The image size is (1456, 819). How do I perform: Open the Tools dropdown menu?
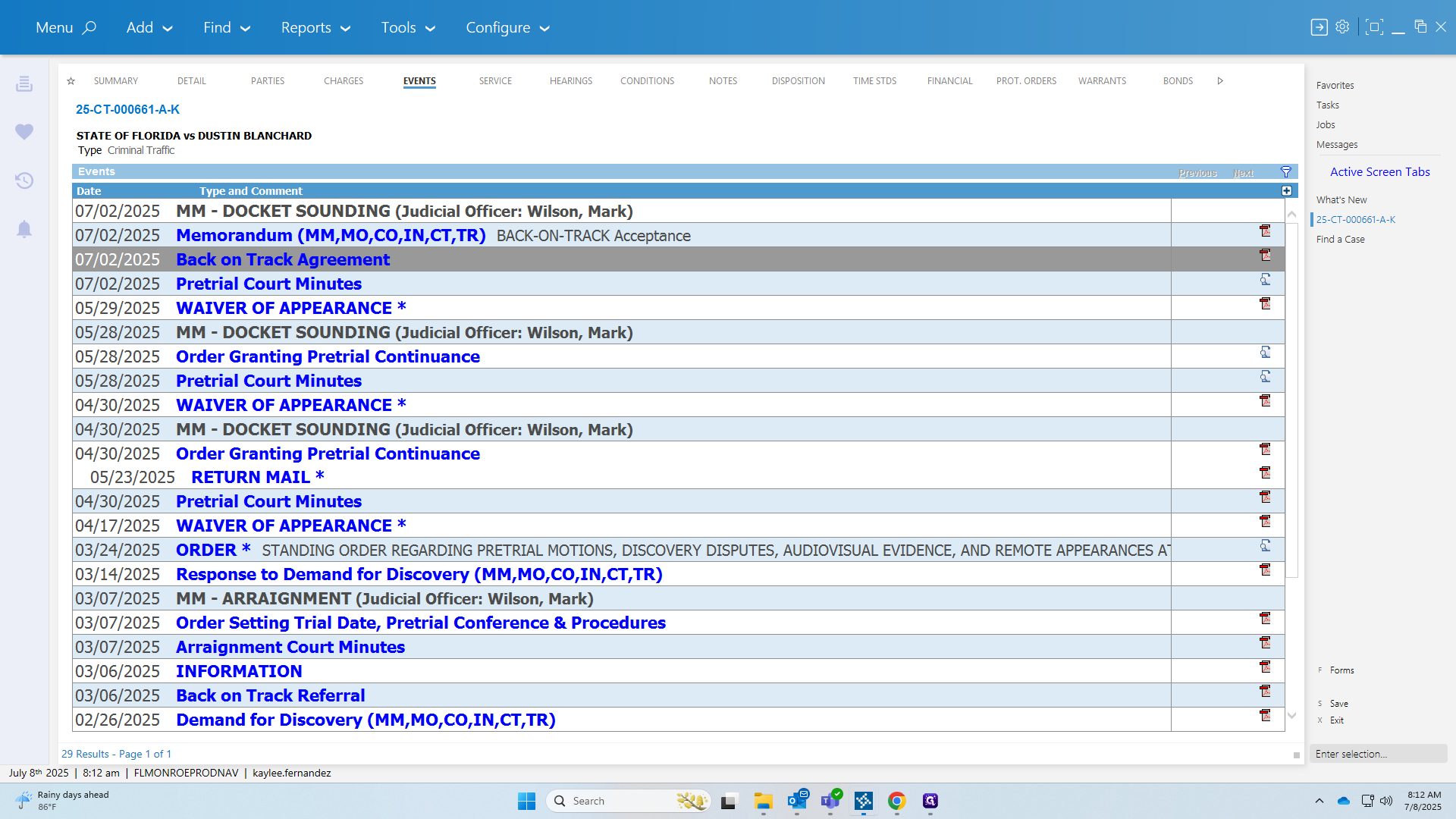click(x=408, y=27)
